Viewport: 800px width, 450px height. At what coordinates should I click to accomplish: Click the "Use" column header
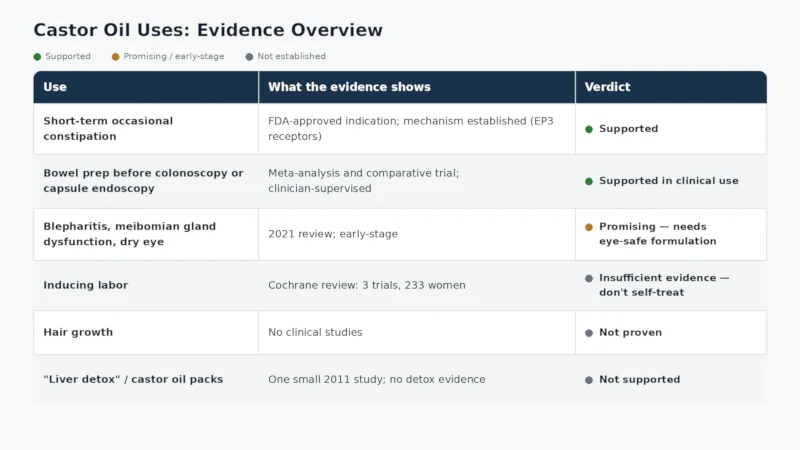pos(146,87)
